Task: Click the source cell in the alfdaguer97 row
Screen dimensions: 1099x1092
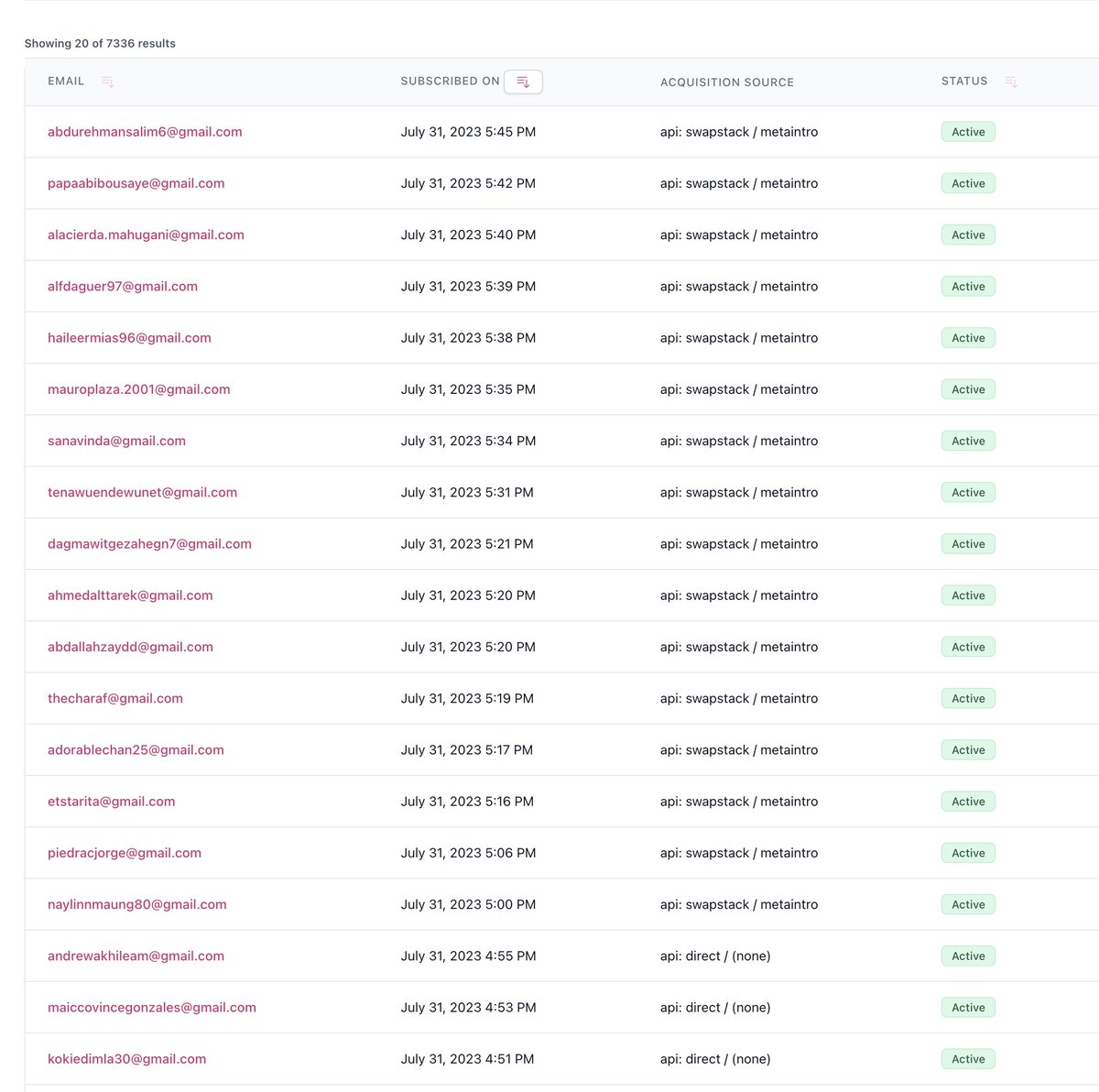Action: pyautogui.click(x=739, y=287)
